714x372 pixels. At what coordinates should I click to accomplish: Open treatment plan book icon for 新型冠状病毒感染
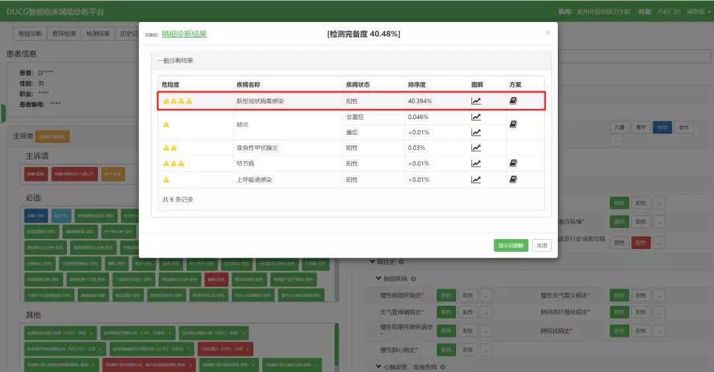click(x=513, y=101)
